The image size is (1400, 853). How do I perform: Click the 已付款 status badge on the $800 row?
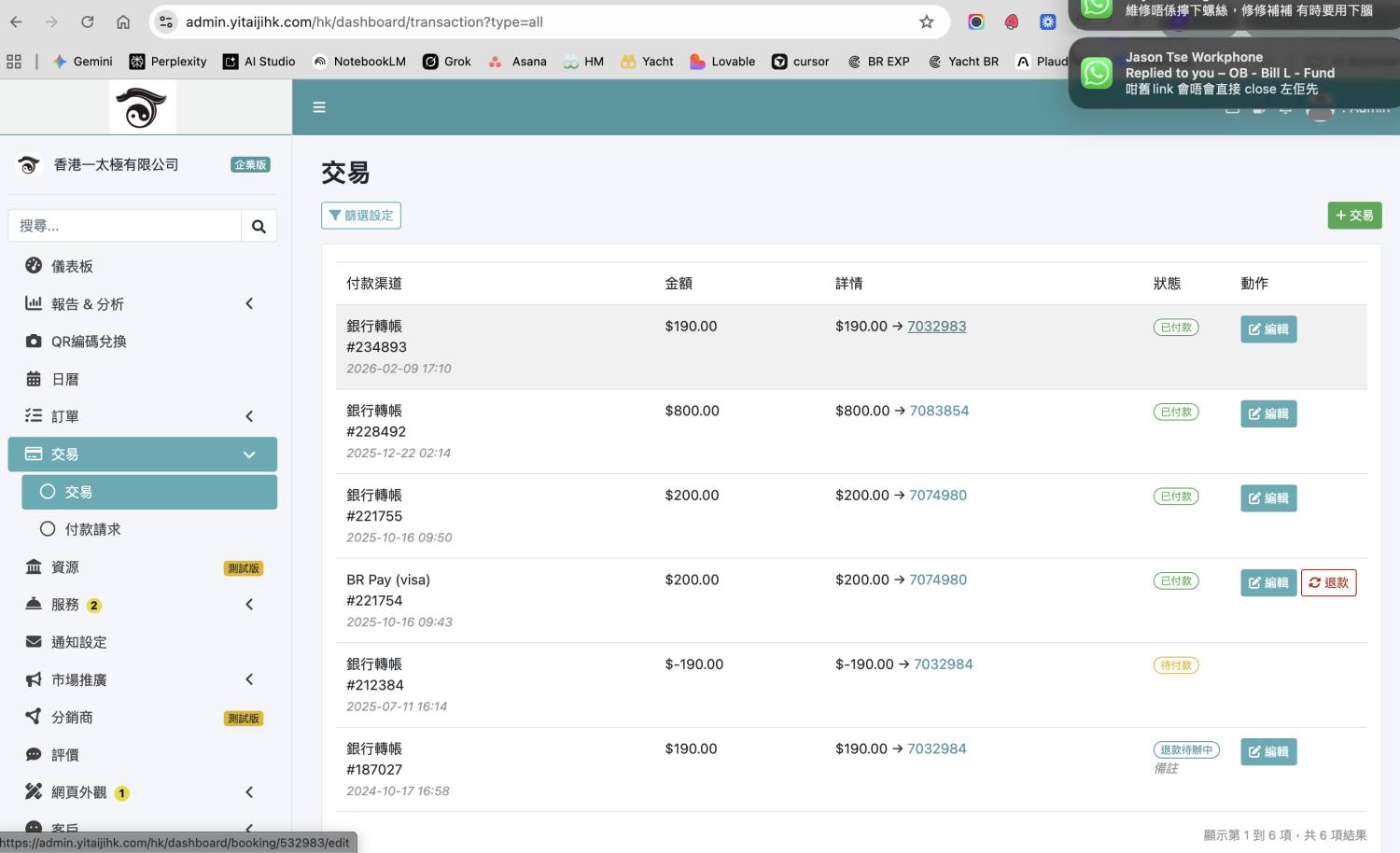[1175, 412]
